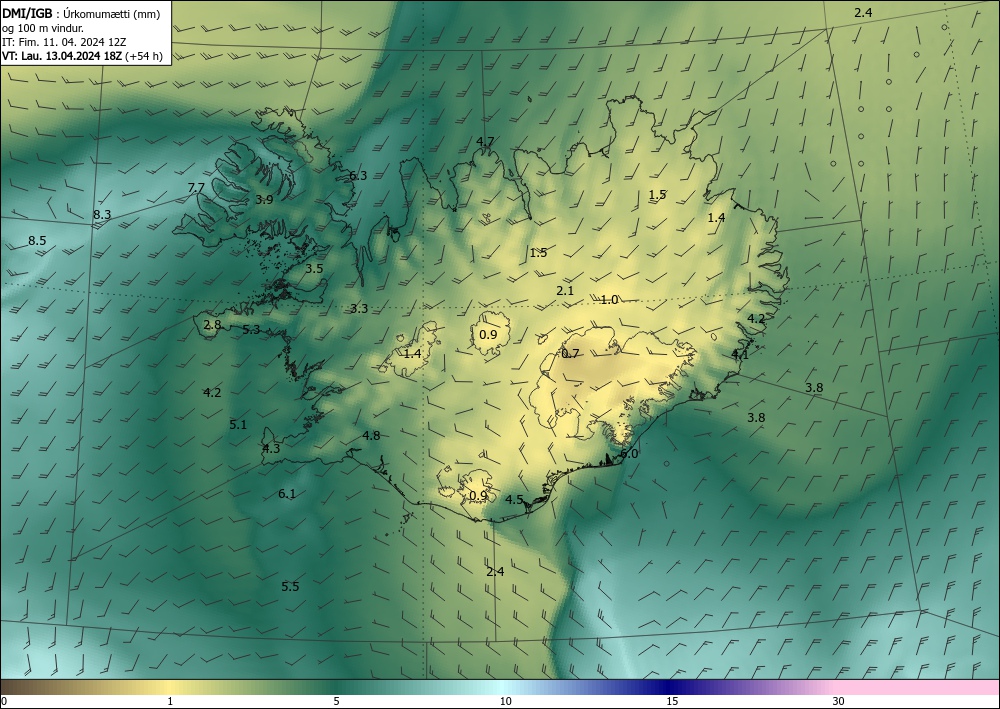
Task: Click the 8.5 value on the map
Action: [37, 241]
